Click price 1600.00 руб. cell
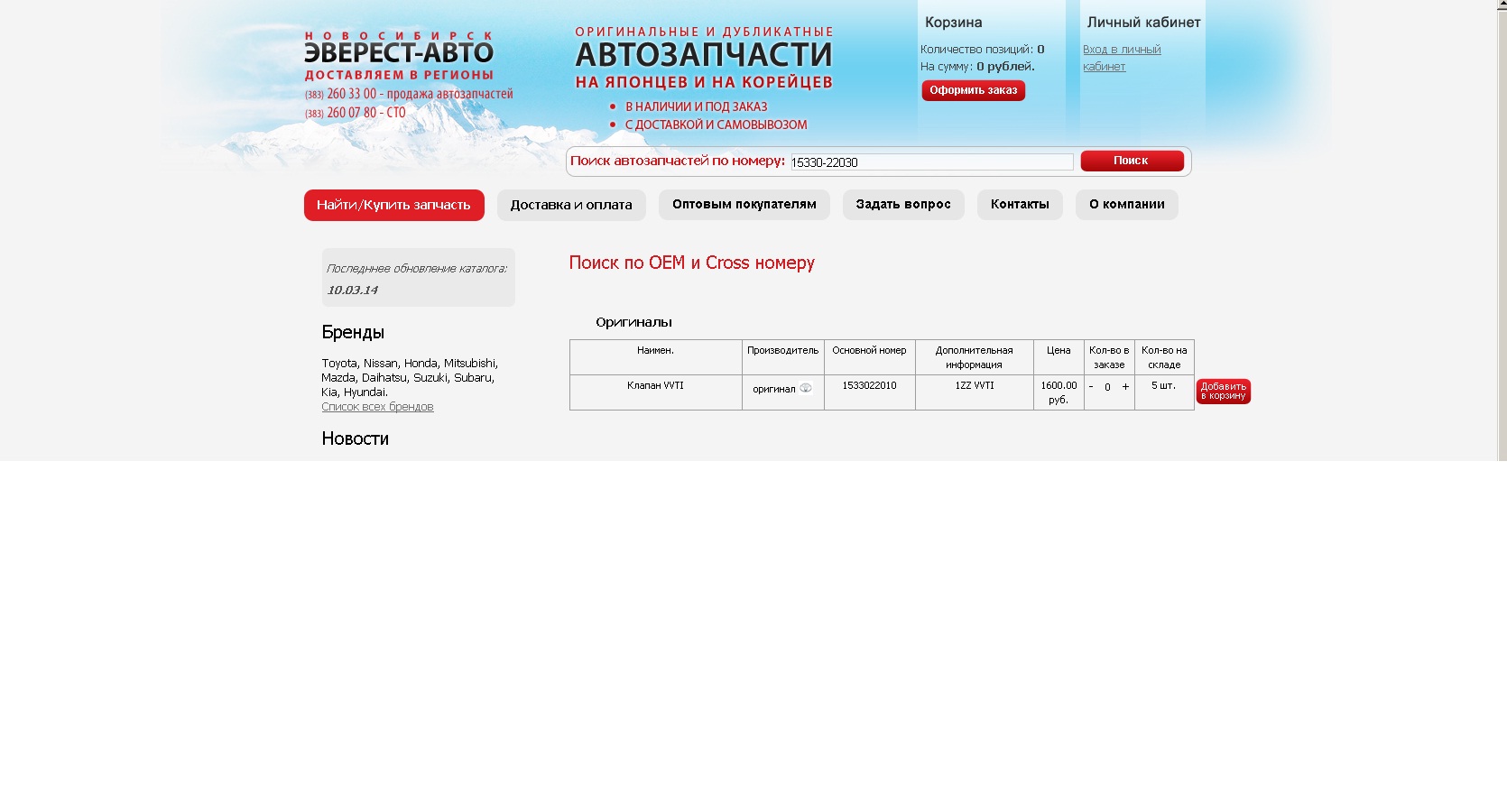Screen dimensions: 1507x812 point(1059,392)
